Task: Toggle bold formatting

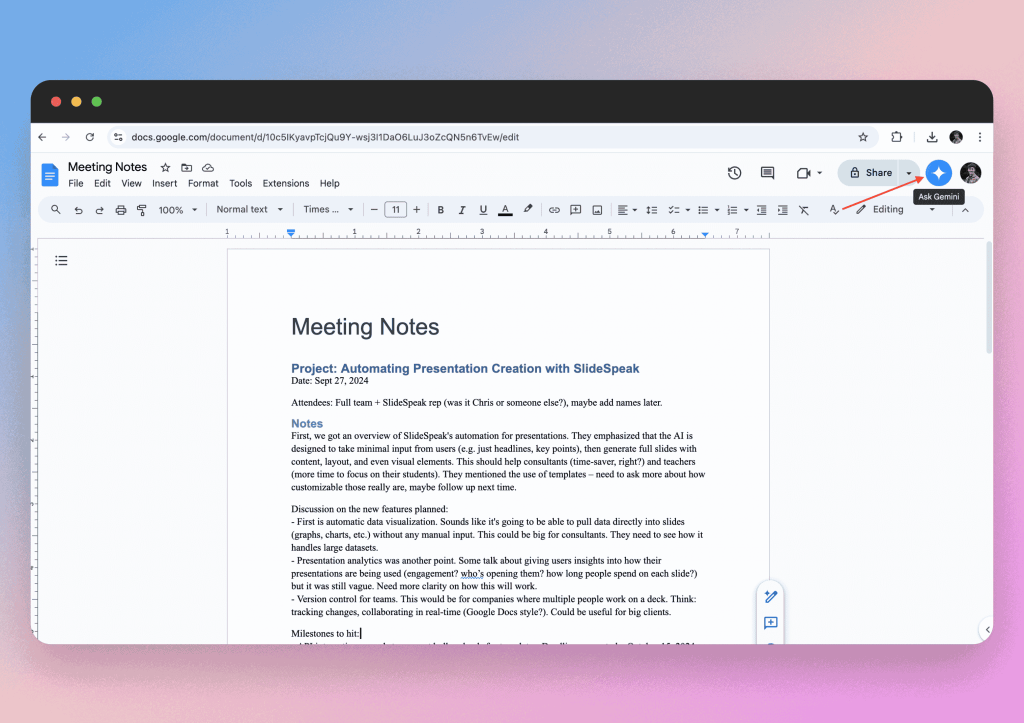Action: (441, 210)
